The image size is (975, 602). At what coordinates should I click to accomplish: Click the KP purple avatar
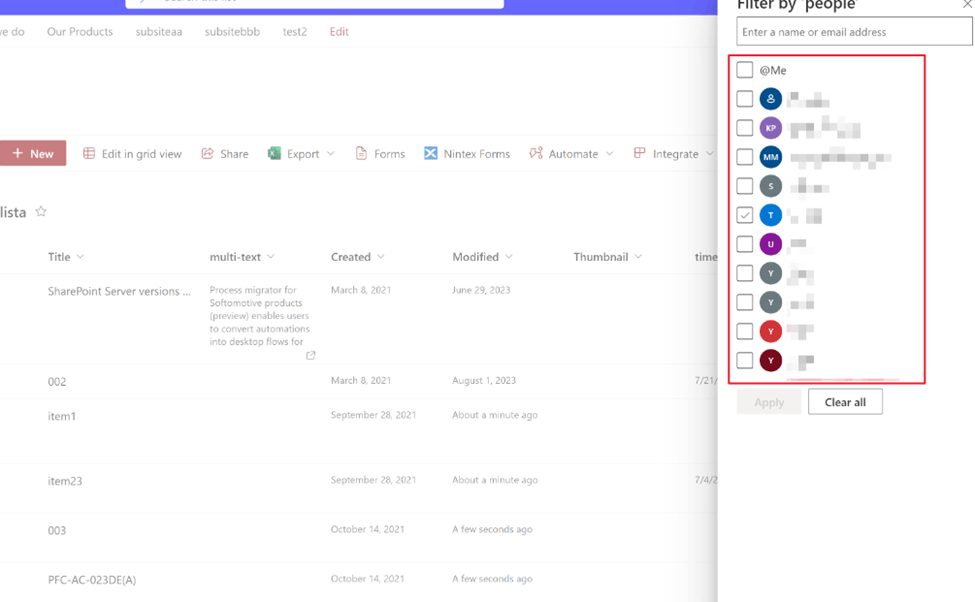[x=770, y=128]
